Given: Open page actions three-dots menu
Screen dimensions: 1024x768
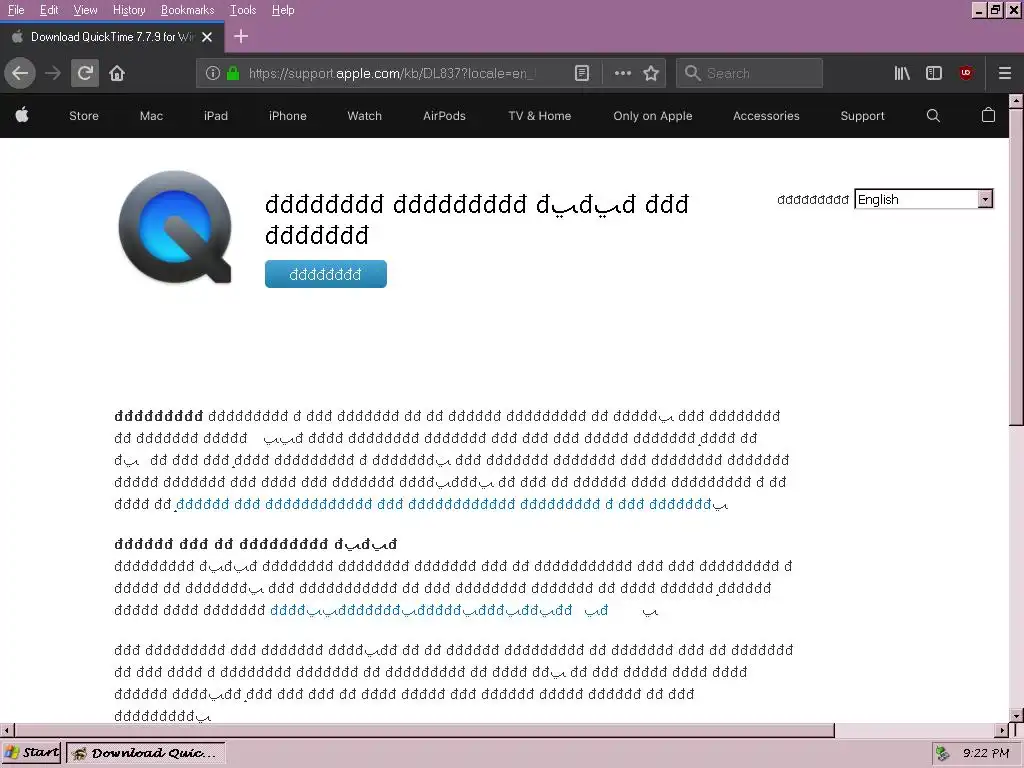Looking at the screenshot, I should pyautogui.click(x=623, y=73).
